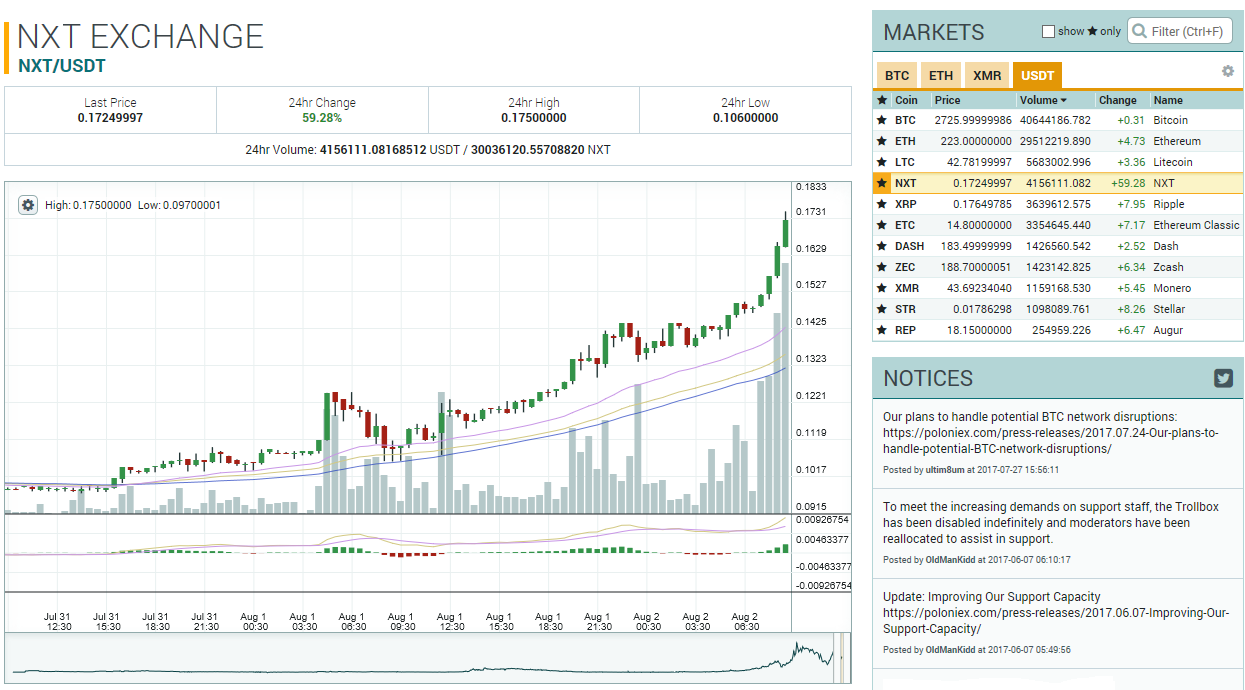The height and width of the screenshot is (690, 1245).
Task: Sort markets by star column header
Action: pyautogui.click(x=882, y=100)
